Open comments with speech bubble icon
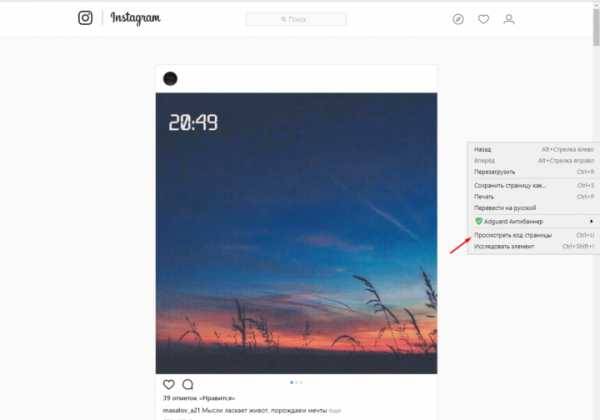The image size is (600, 420). (x=188, y=384)
